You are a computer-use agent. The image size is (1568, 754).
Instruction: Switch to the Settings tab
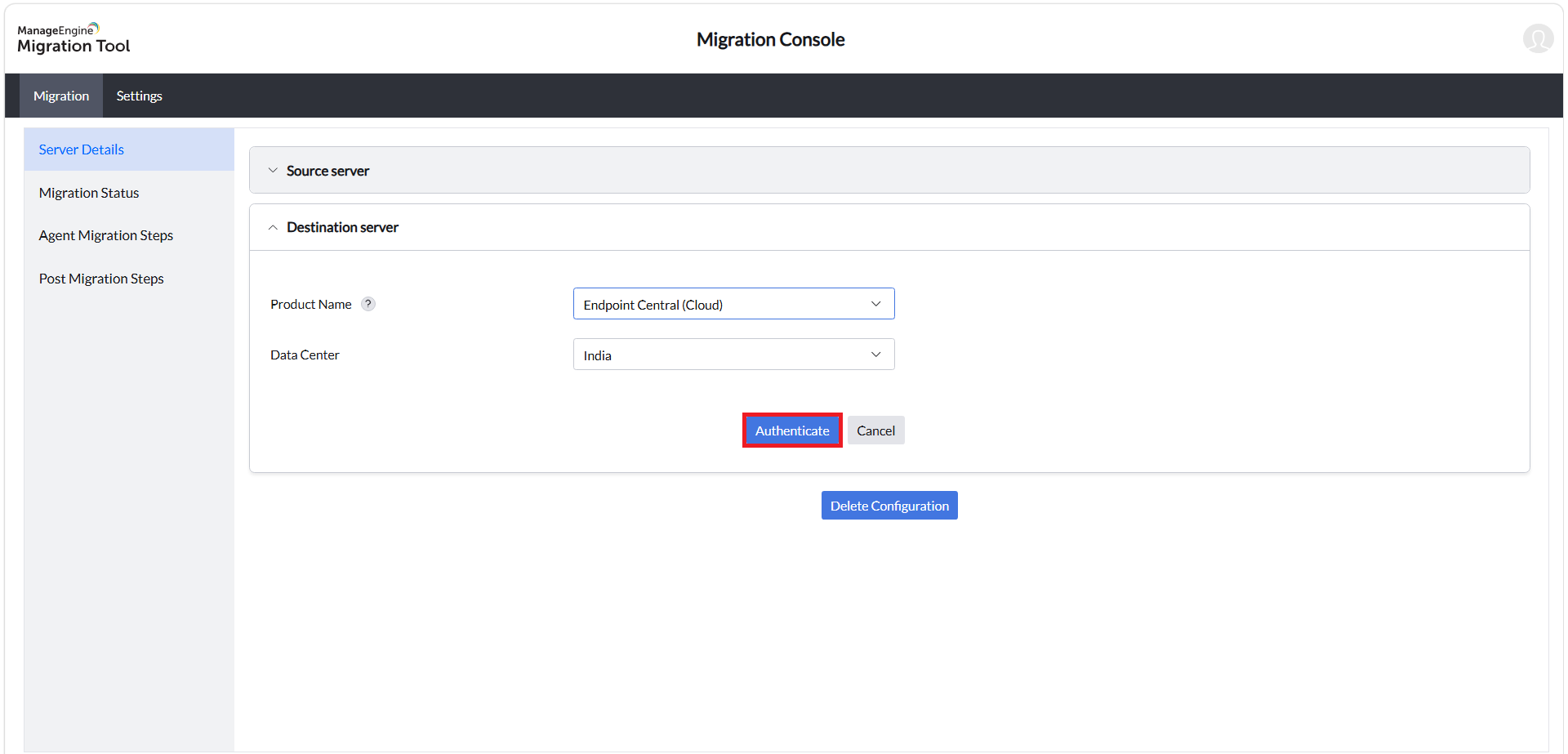click(x=140, y=96)
